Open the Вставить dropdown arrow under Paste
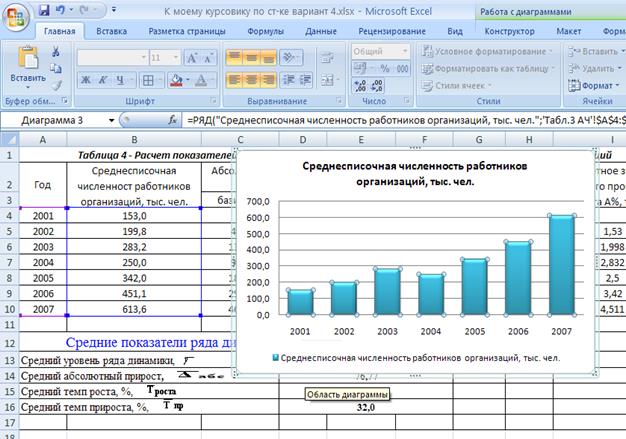626x439 pixels. (x=28, y=87)
